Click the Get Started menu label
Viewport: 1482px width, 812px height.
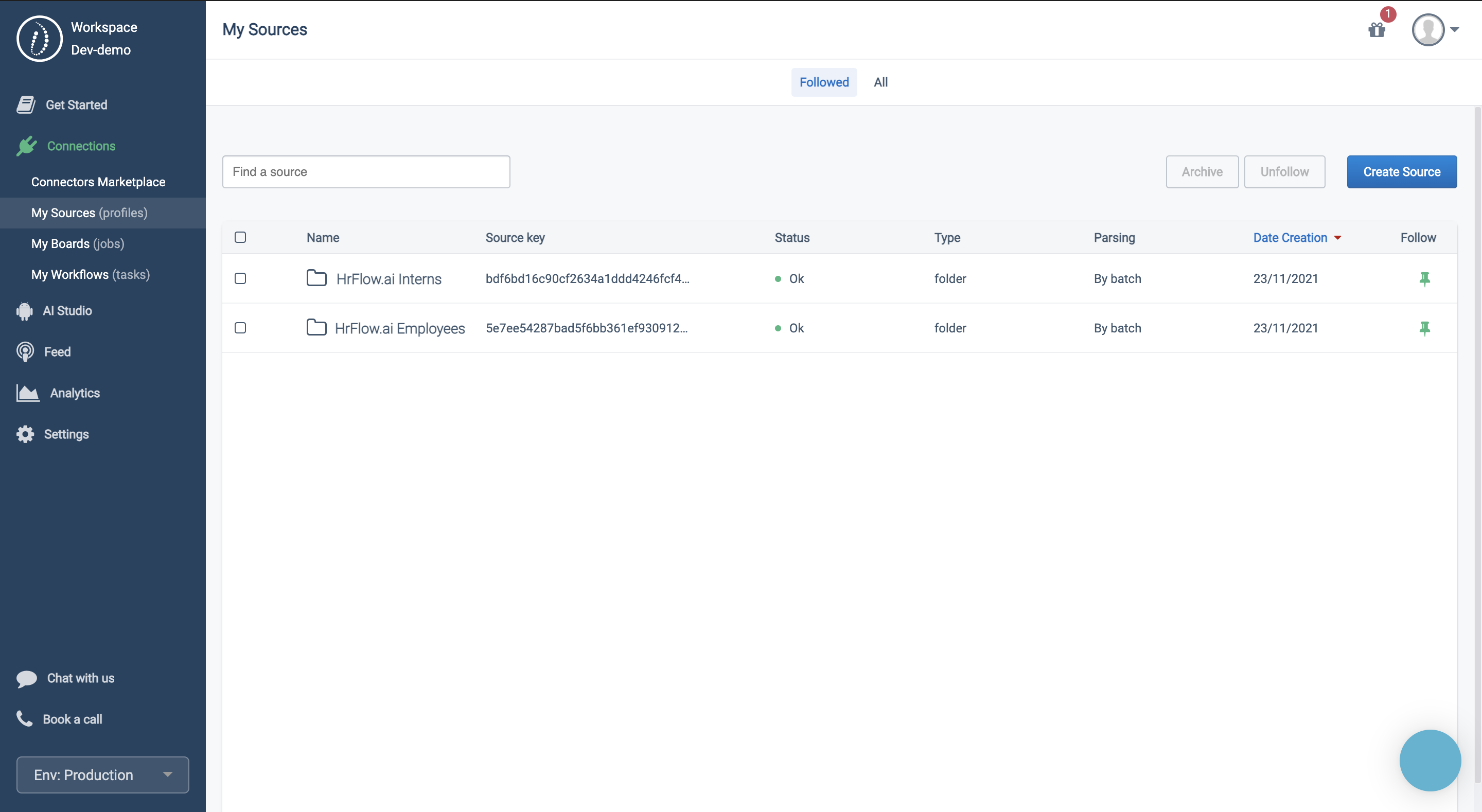pos(77,105)
